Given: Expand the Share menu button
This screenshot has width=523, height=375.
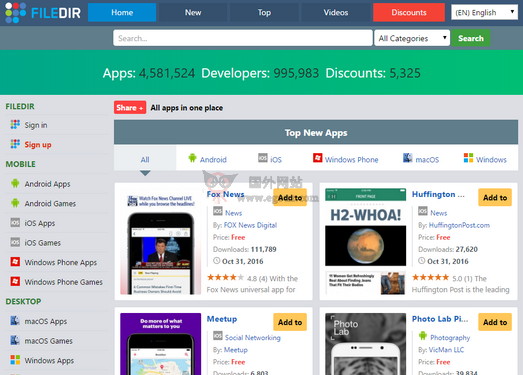Looking at the screenshot, I should coord(130,107).
